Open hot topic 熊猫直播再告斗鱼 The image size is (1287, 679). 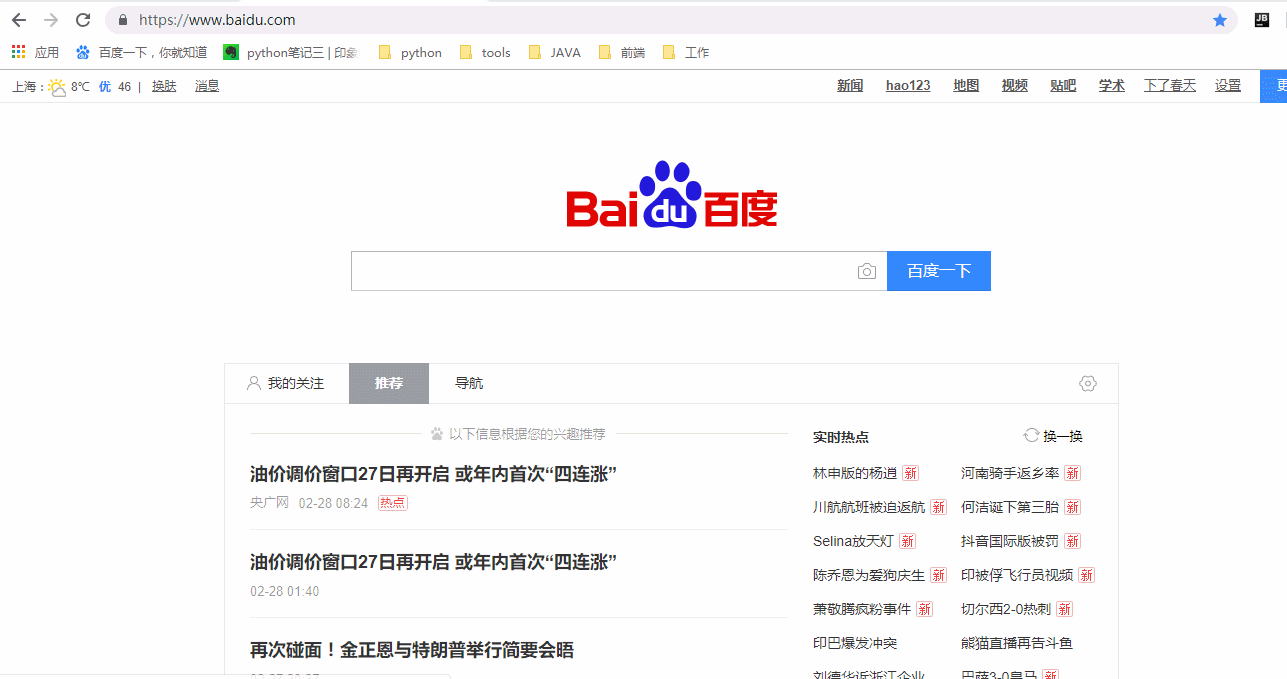(1017, 643)
